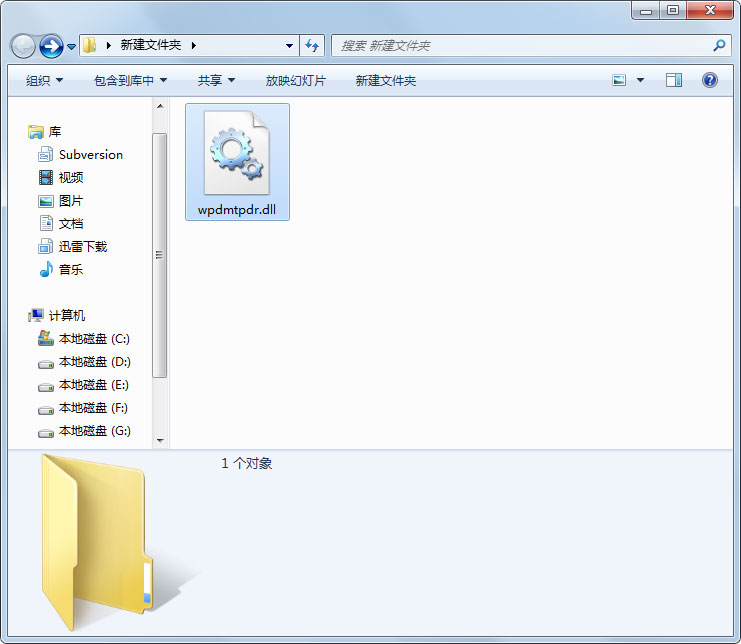Open the address bar history dropdown
The height and width of the screenshot is (644, 741).
[x=289, y=46]
